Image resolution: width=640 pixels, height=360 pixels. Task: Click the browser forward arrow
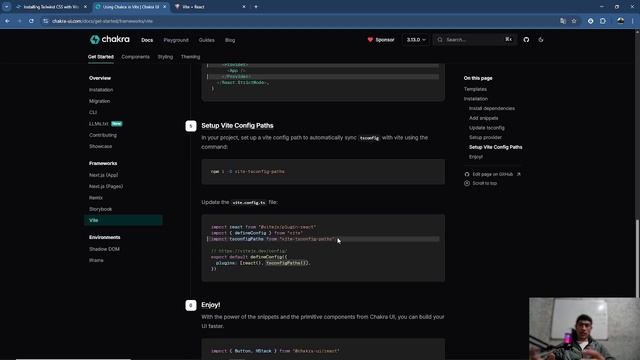coord(19,21)
